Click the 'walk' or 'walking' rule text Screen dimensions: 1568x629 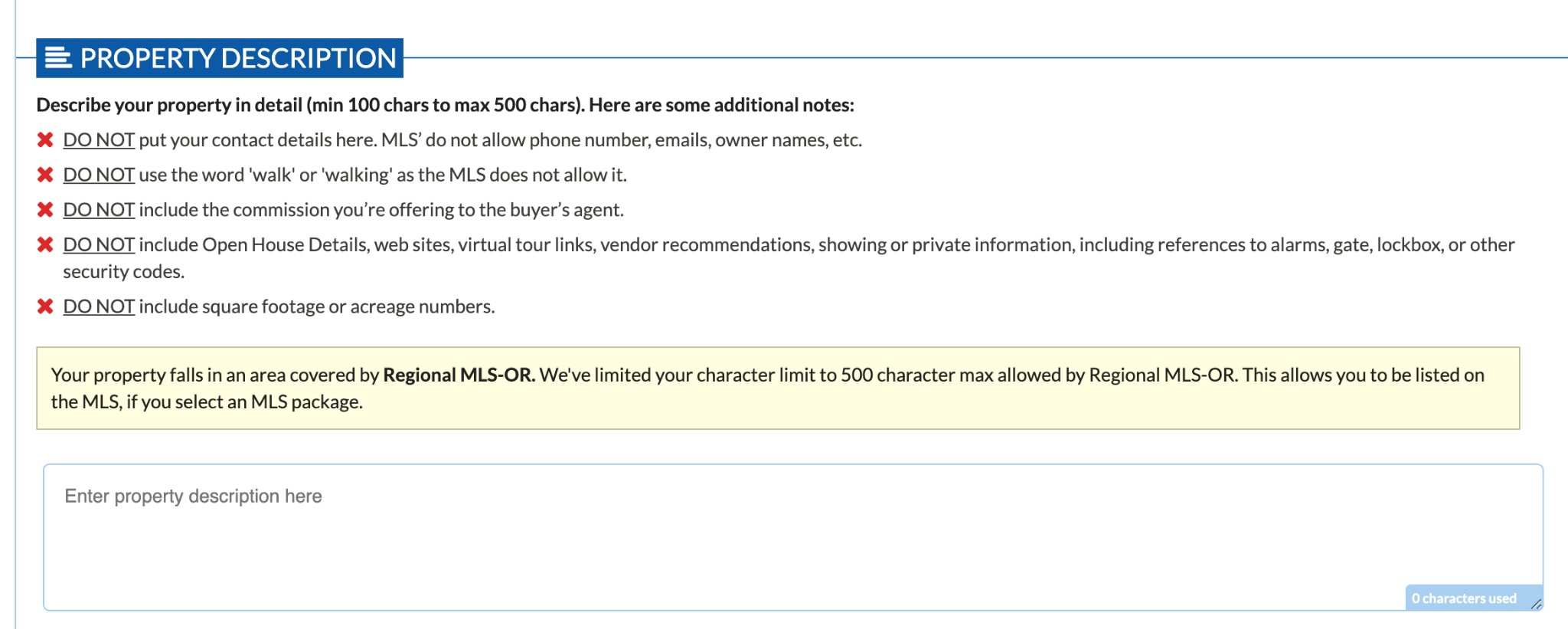(345, 175)
